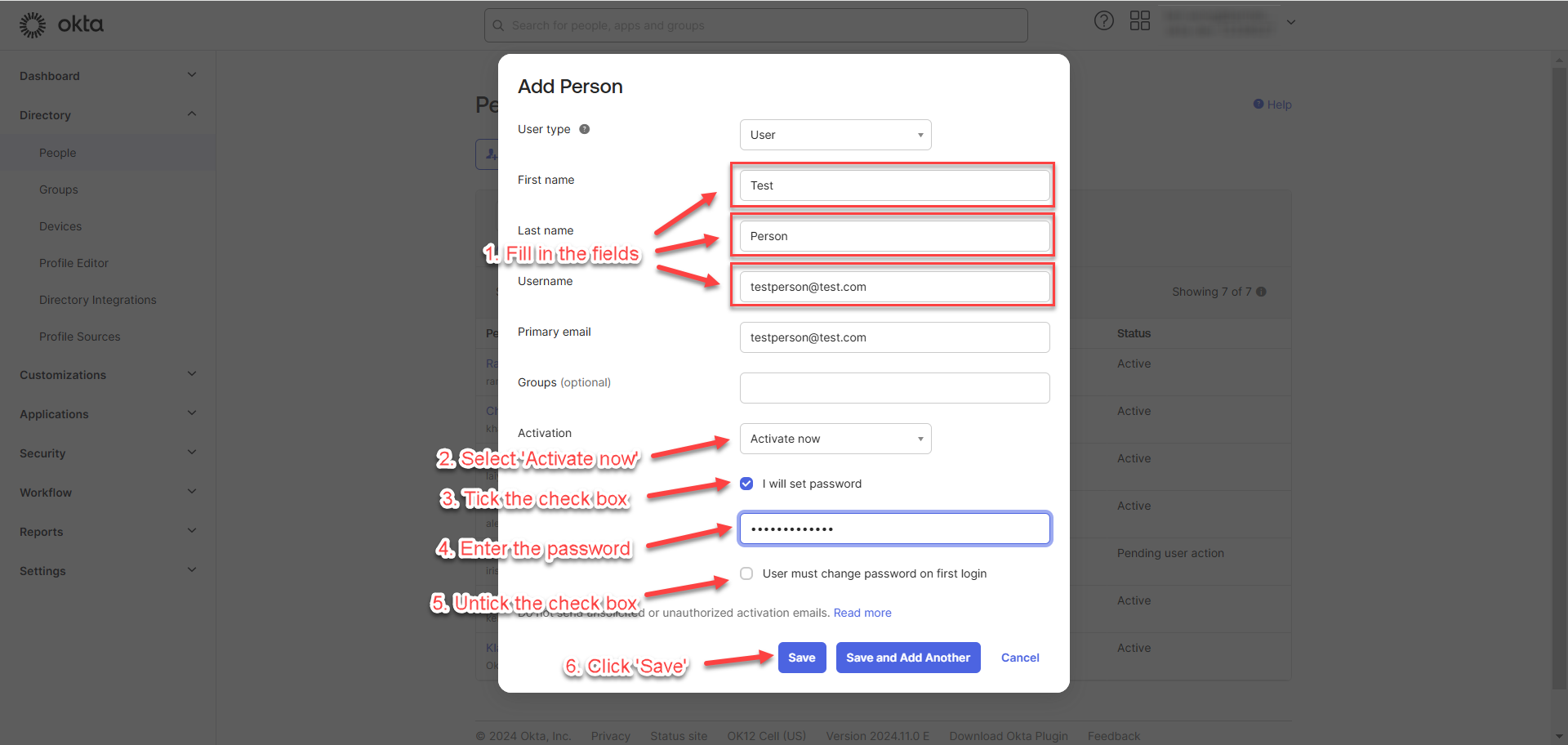This screenshot has height=745, width=1568.
Task: Open Groups in the sidebar
Action: 59,190
